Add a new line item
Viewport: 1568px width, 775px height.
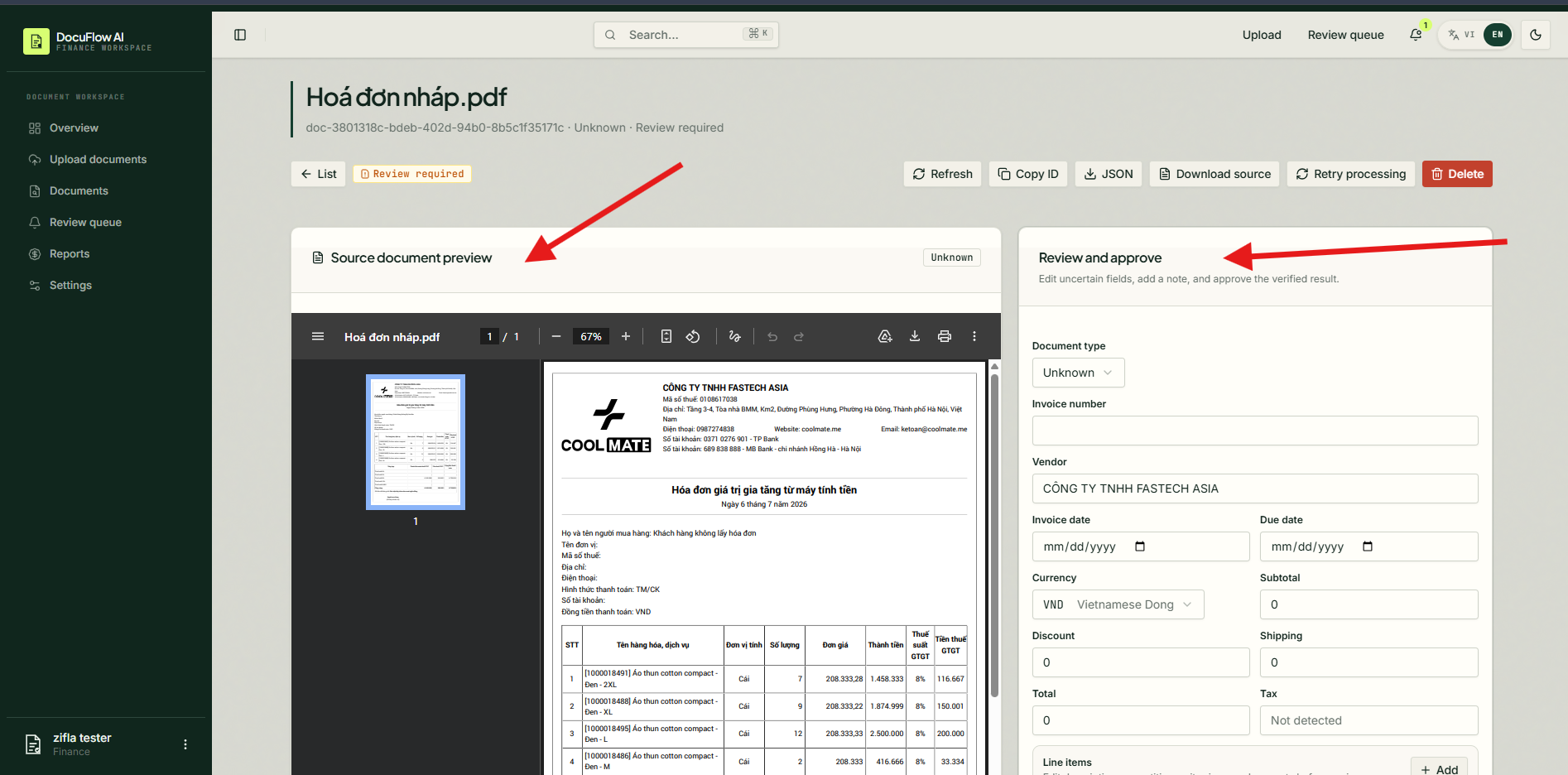1439,768
